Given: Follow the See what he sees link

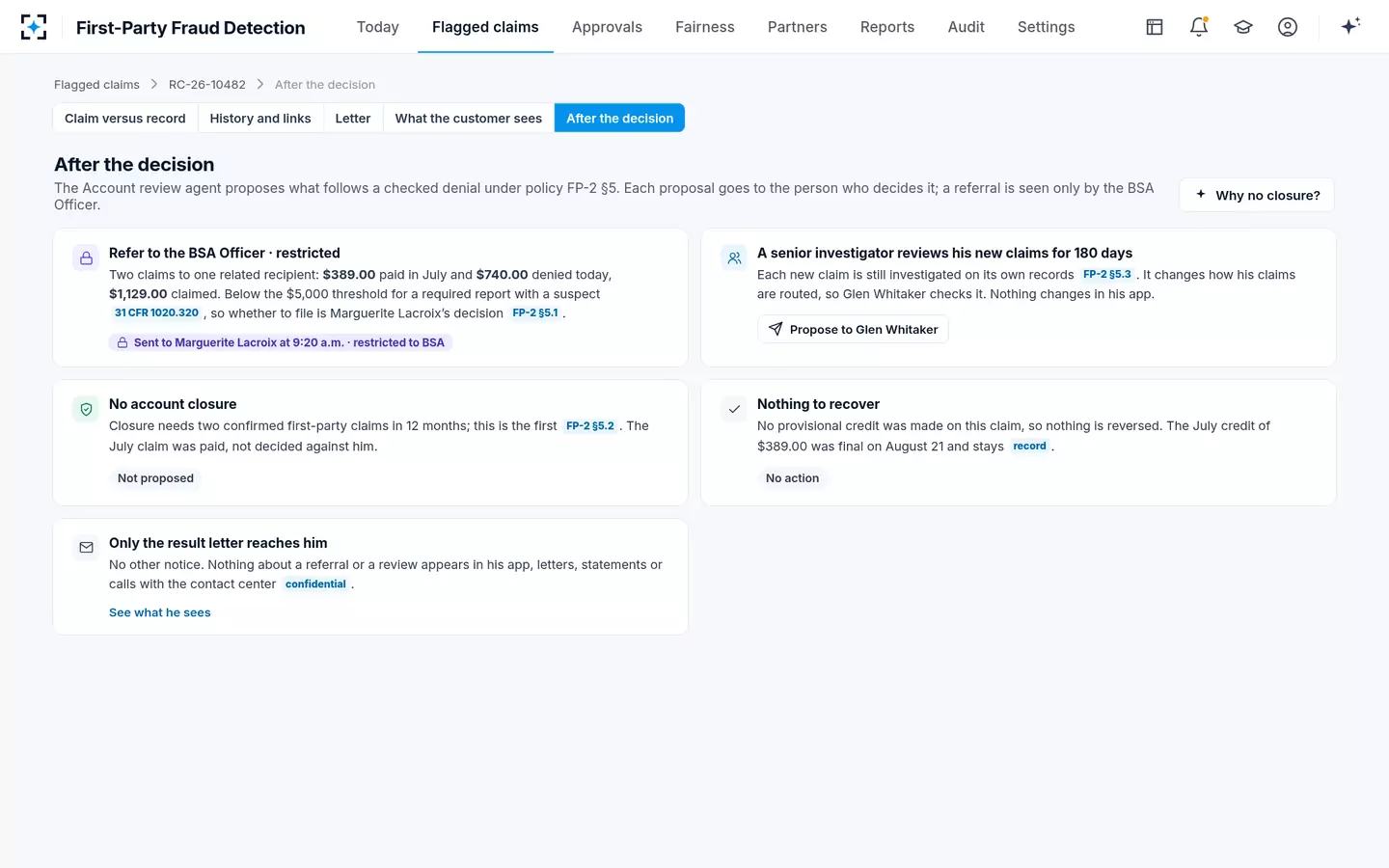Looking at the screenshot, I should [x=160, y=613].
